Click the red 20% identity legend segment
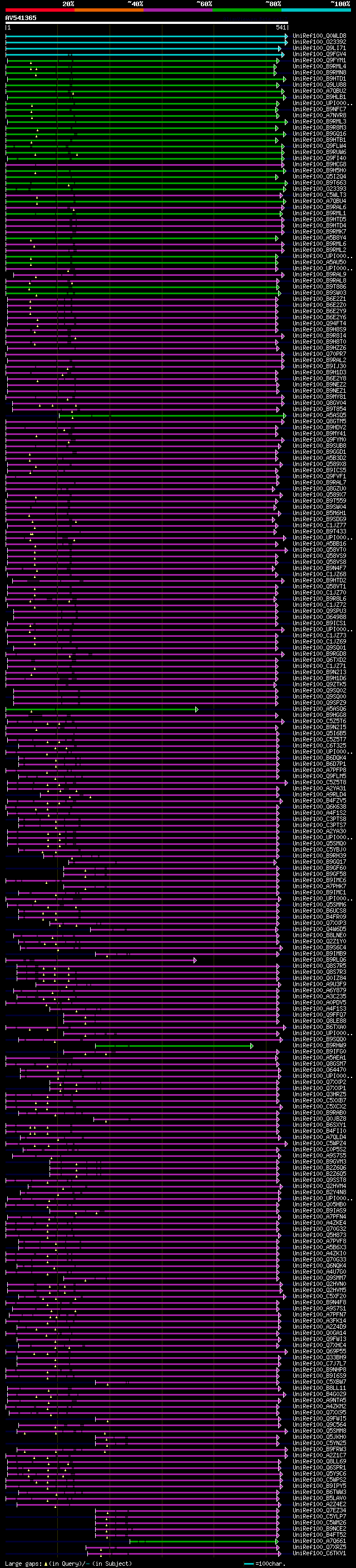Viewport: 356px width, 1568px height. coord(39,10)
